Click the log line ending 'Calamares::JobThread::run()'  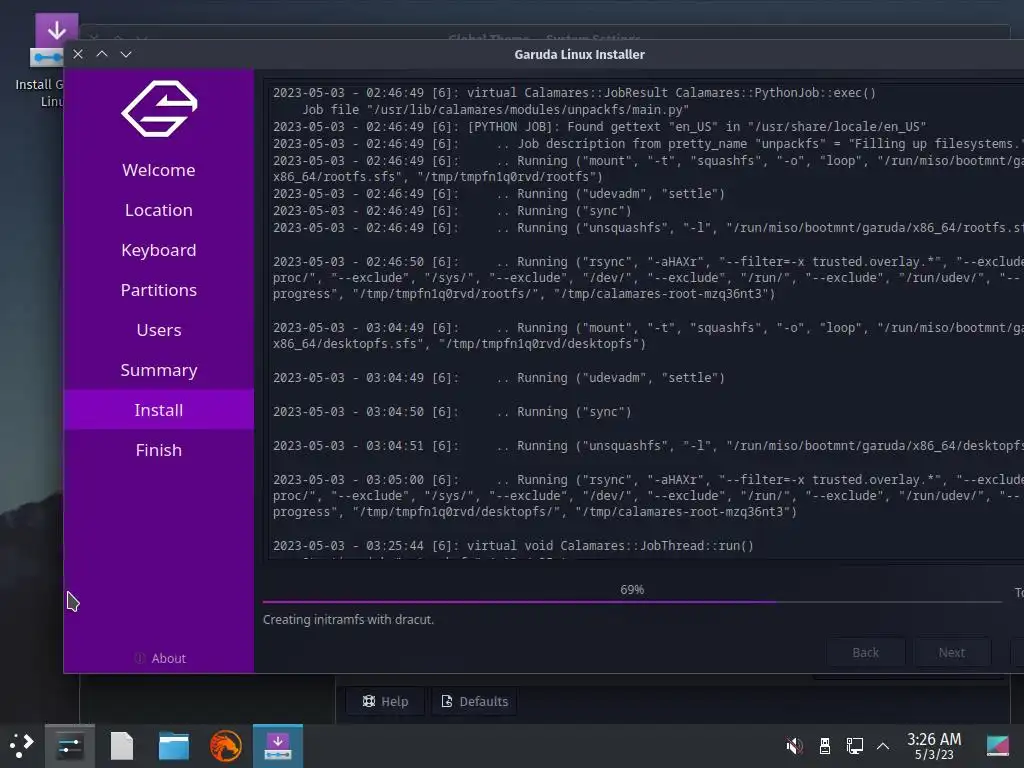click(513, 545)
